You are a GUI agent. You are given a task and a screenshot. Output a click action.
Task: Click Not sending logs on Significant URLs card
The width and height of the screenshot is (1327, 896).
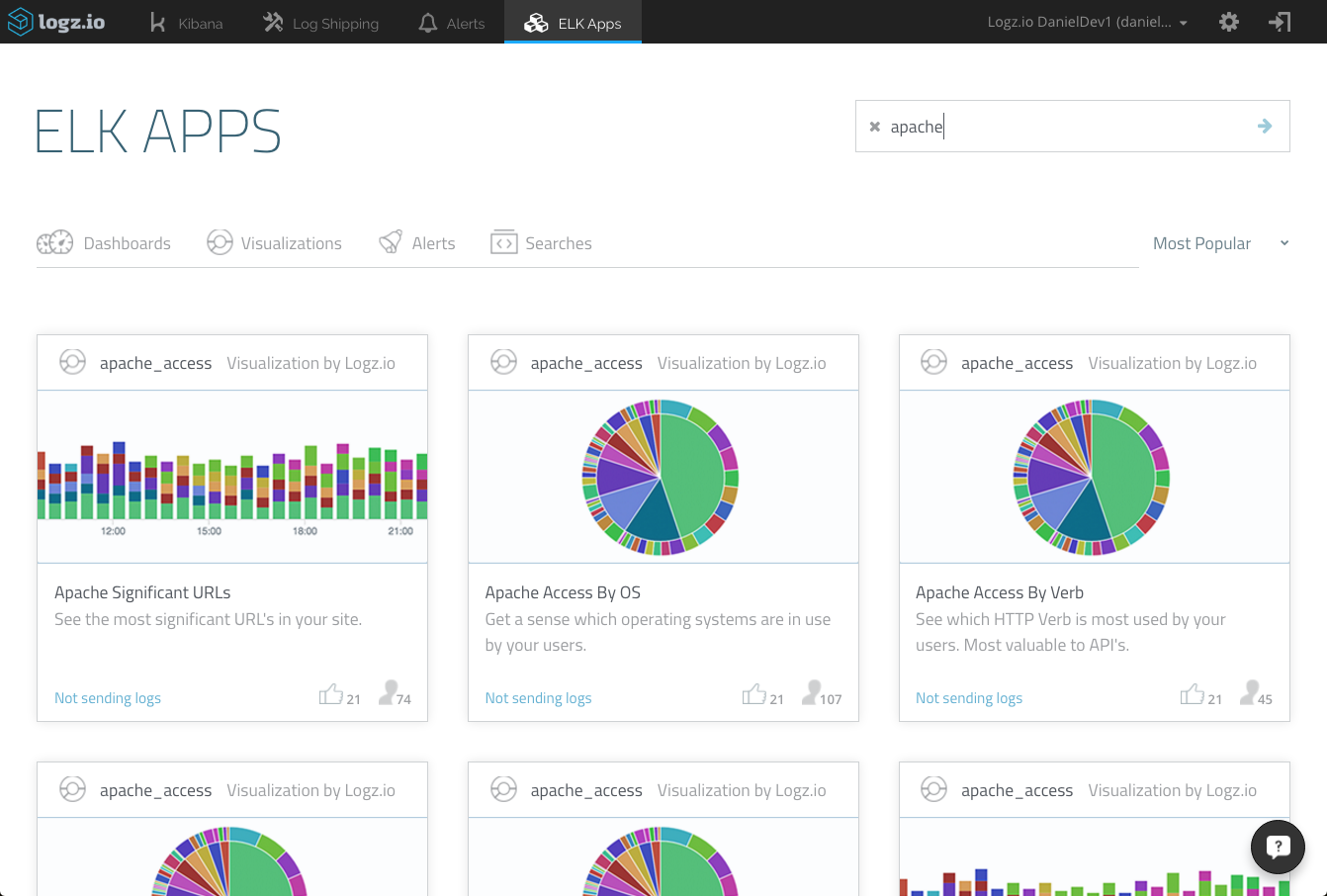[x=108, y=698]
